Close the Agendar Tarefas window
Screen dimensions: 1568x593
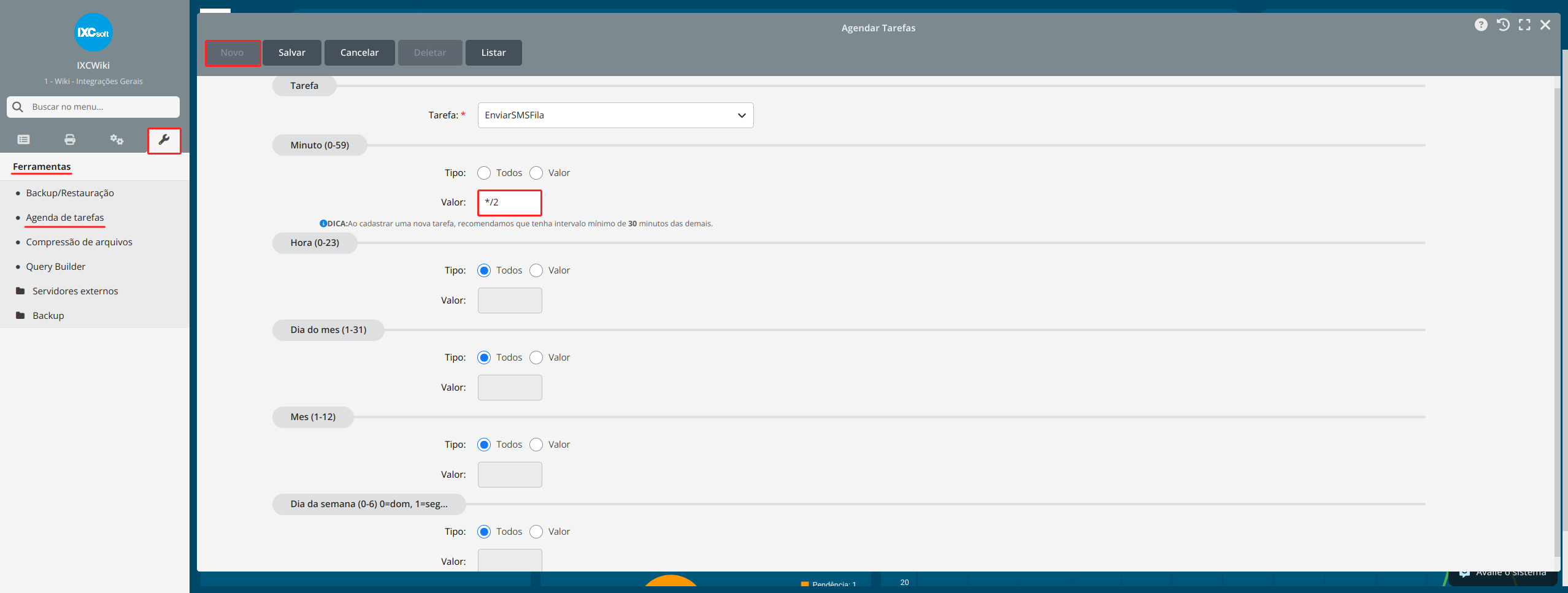pyautogui.click(x=1545, y=25)
